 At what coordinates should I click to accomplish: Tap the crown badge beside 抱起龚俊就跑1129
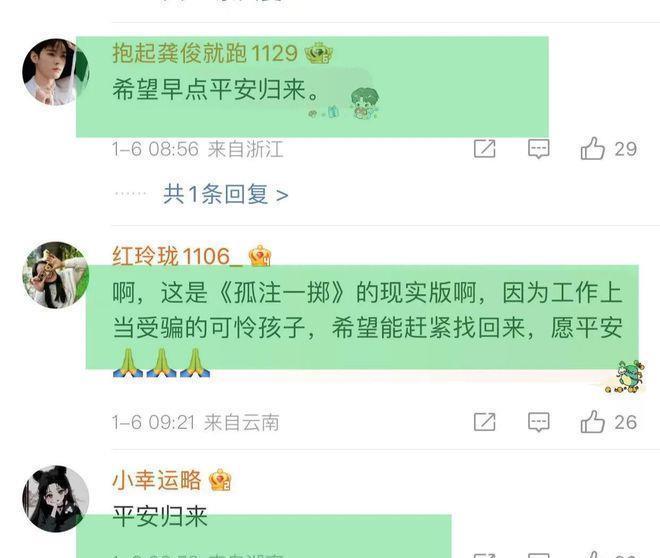tap(319, 53)
